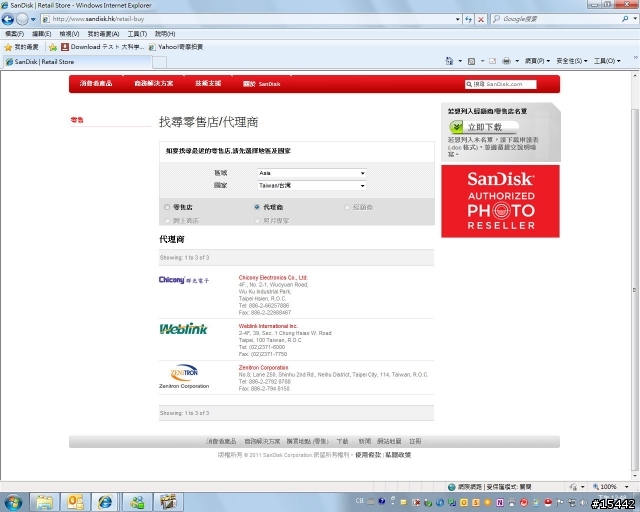Click the Weblink company logo
The height and width of the screenshot is (512, 640).
pyautogui.click(x=183, y=329)
